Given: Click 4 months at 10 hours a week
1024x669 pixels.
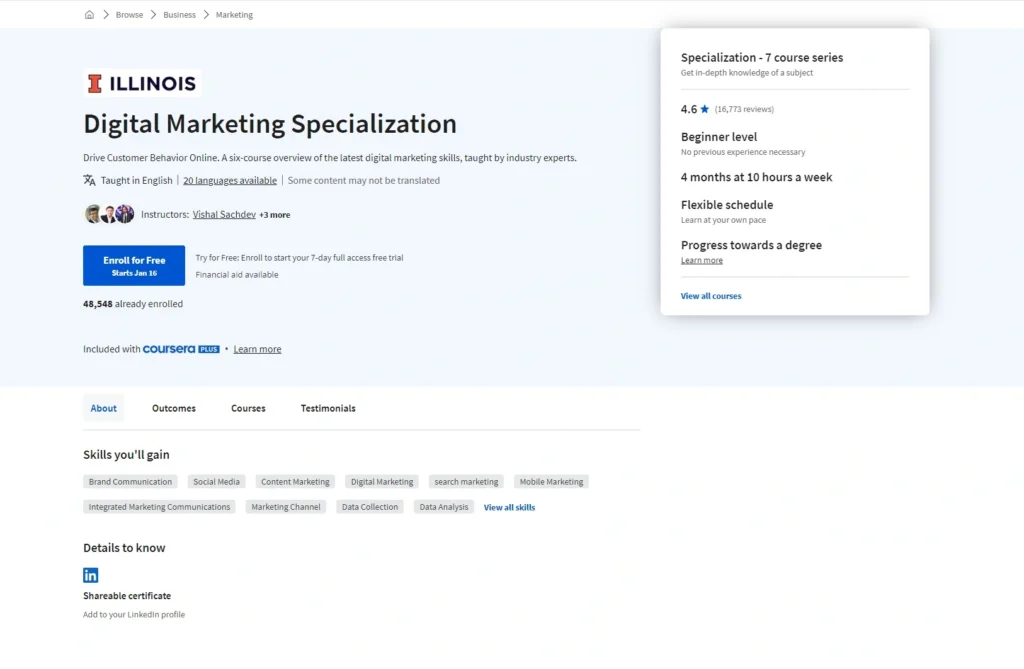Looking at the screenshot, I should [756, 177].
